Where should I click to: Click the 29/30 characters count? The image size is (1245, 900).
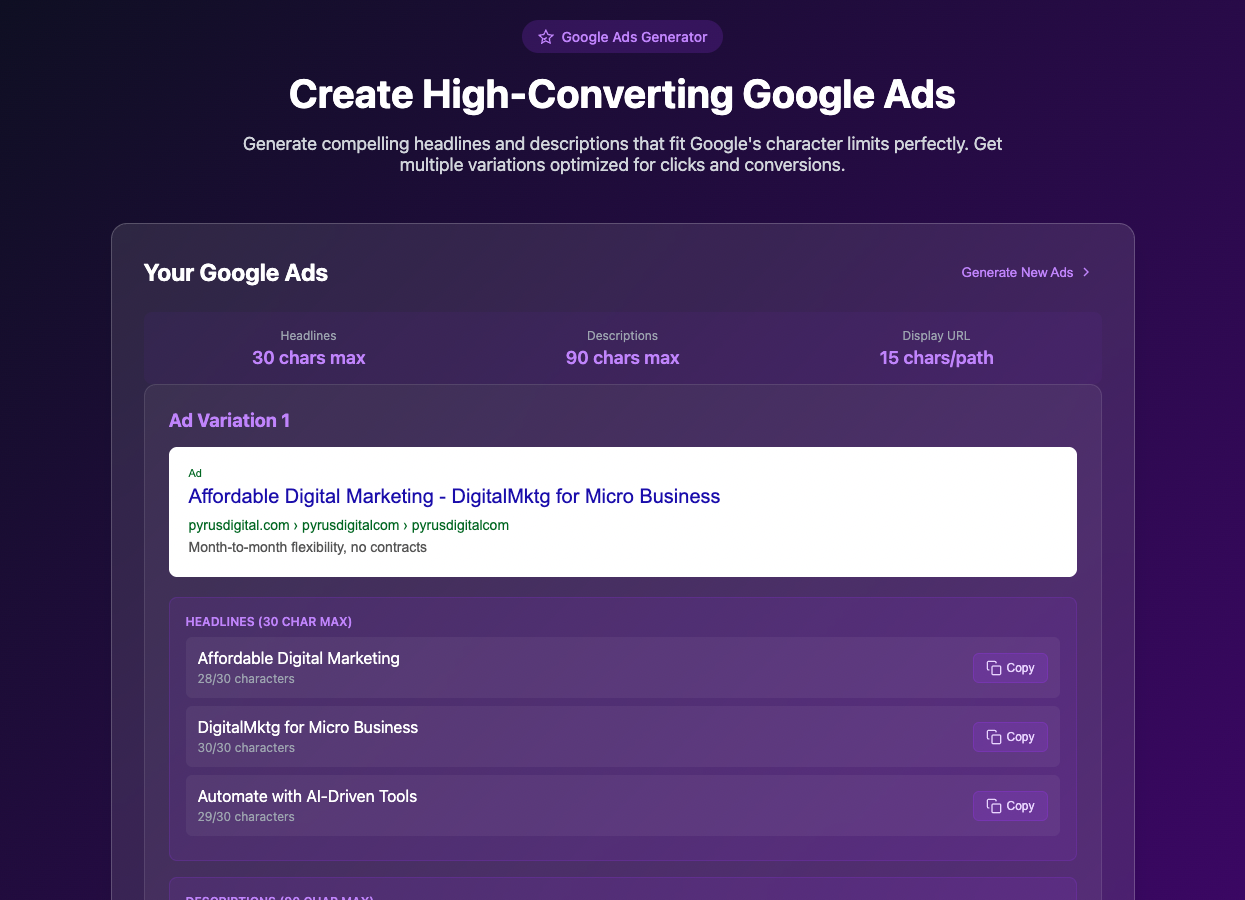[246, 817]
